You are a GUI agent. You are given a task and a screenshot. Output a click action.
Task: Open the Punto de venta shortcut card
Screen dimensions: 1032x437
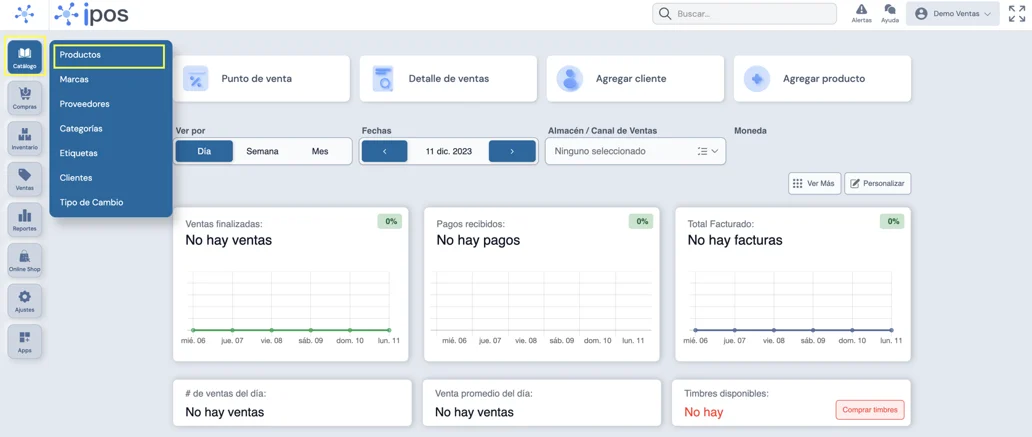pyautogui.click(x=261, y=78)
